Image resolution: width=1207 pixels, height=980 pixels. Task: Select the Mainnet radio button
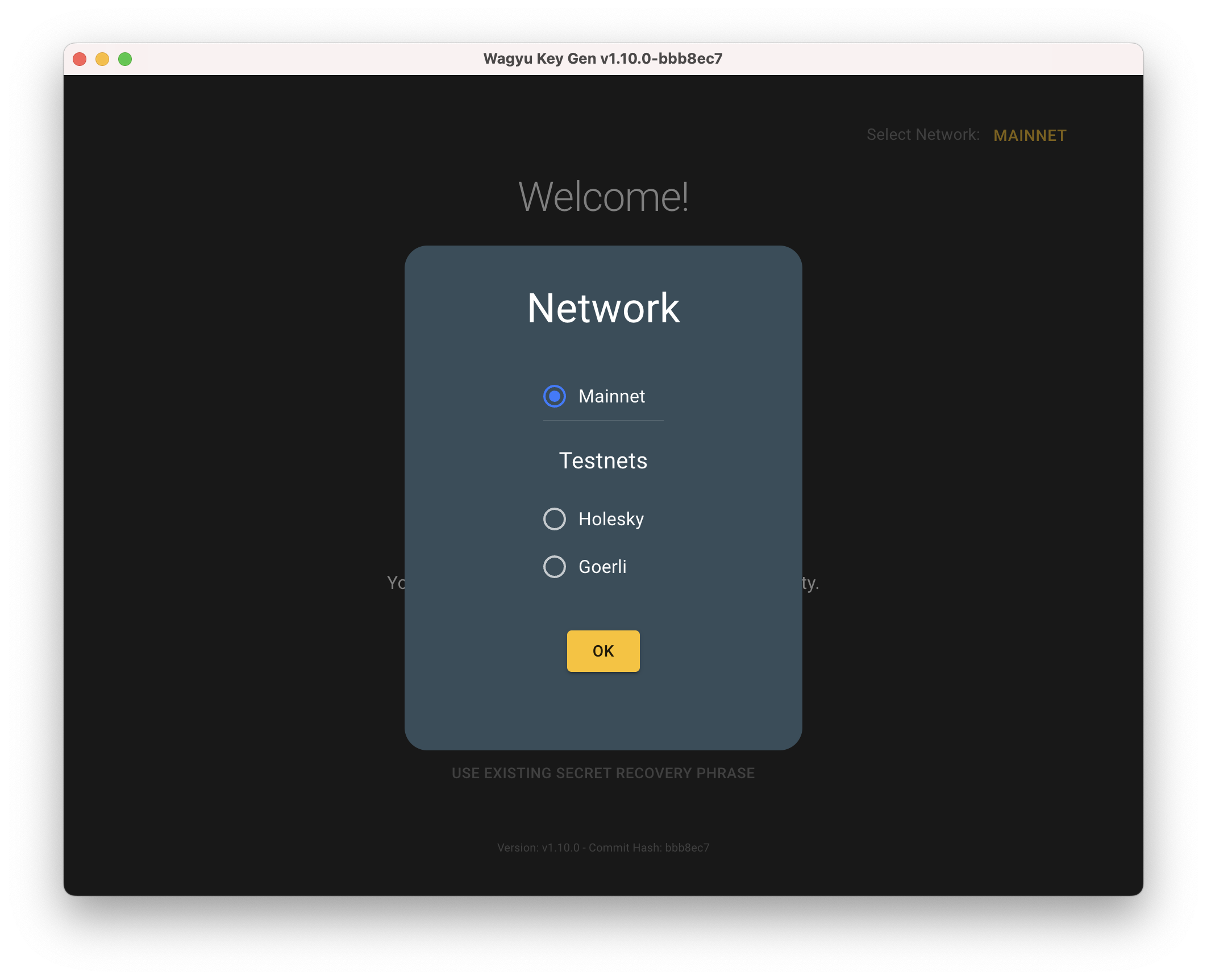[554, 396]
